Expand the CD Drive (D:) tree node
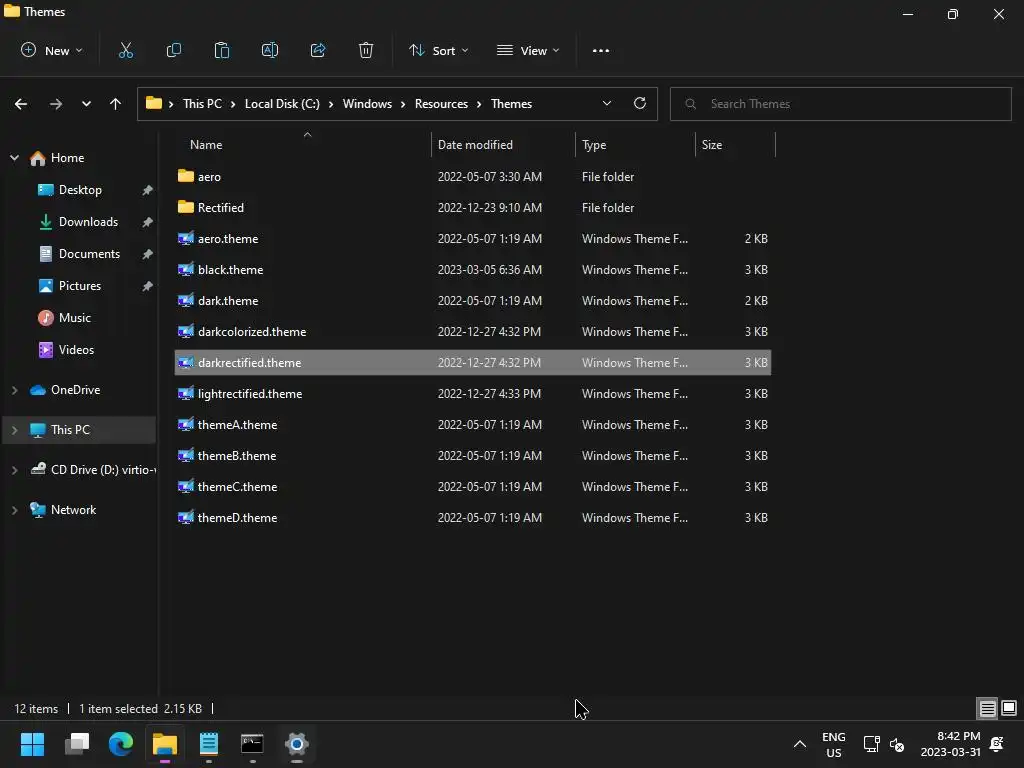Screen dimensions: 1024x768 pyautogui.click(x=14, y=470)
